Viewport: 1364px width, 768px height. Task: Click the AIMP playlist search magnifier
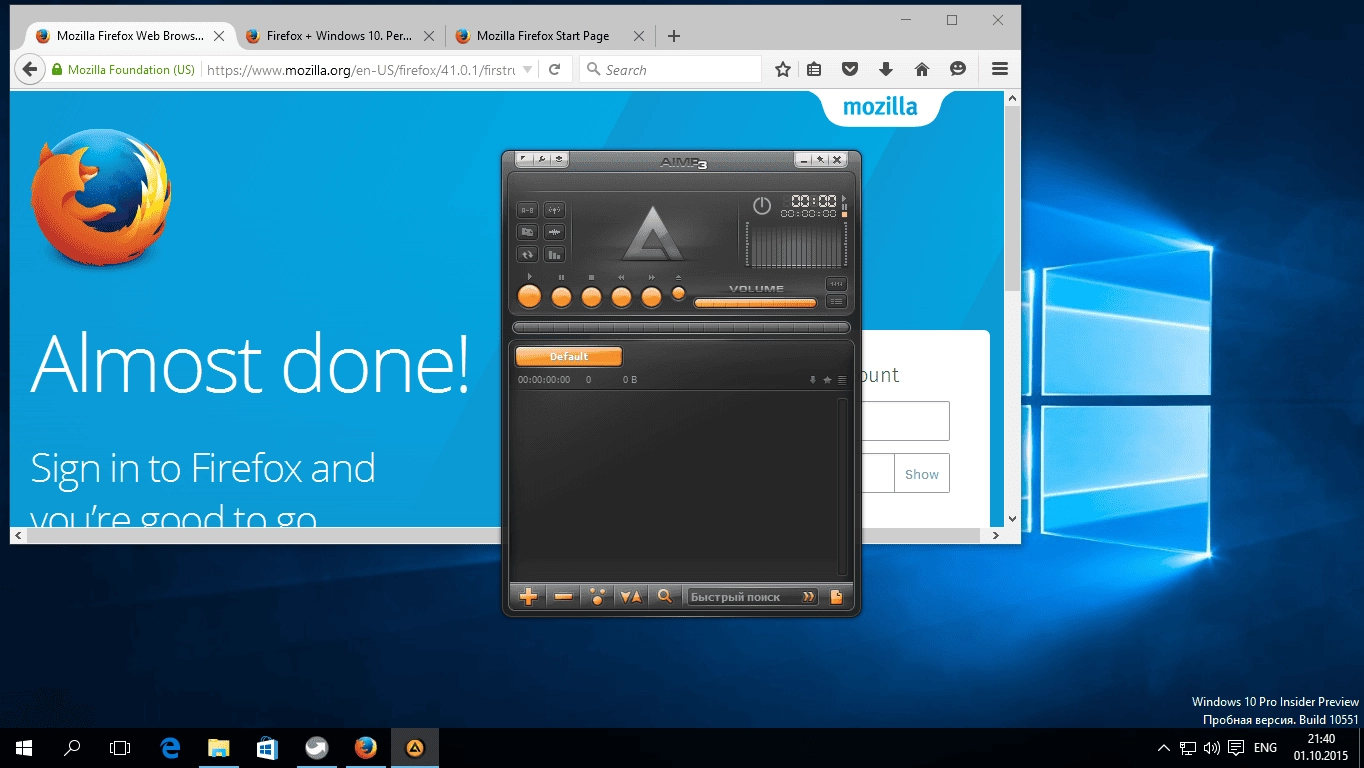coord(664,597)
